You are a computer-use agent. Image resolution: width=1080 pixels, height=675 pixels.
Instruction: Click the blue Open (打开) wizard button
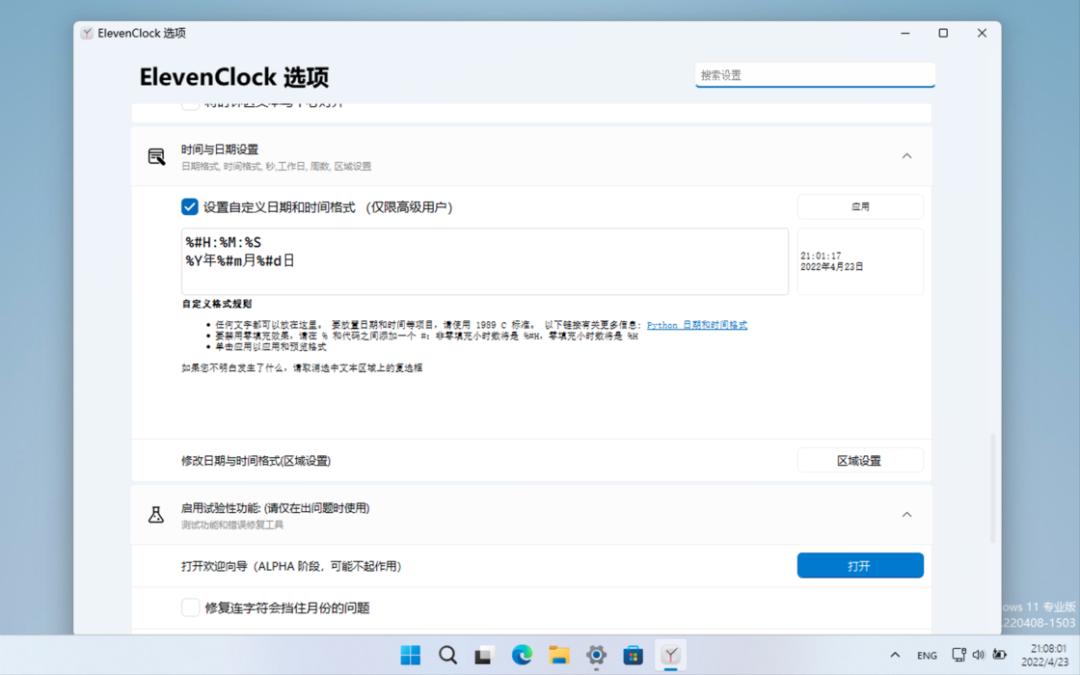(x=860, y=565)
